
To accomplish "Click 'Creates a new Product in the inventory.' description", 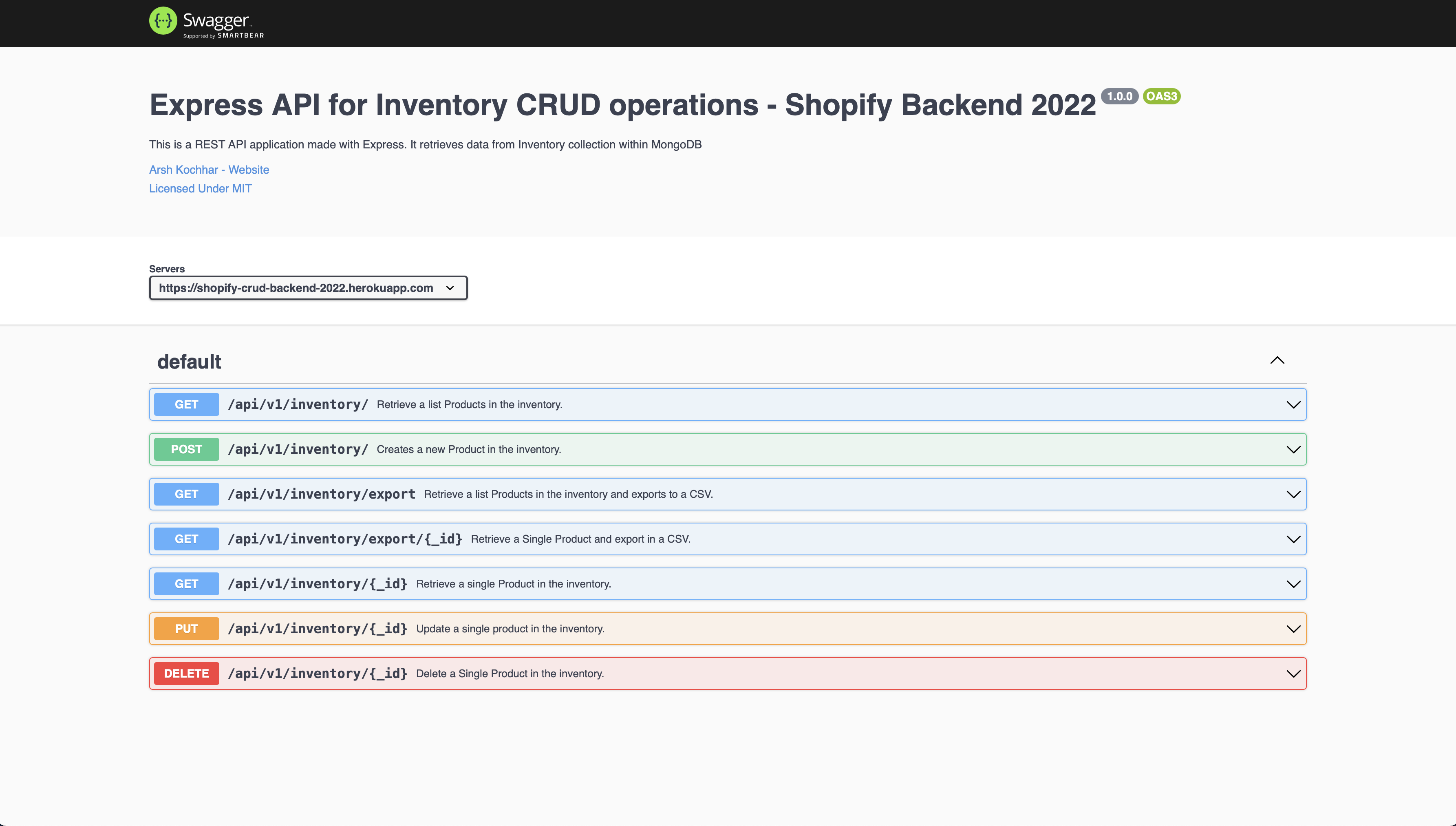I will [x=469, y=449].
